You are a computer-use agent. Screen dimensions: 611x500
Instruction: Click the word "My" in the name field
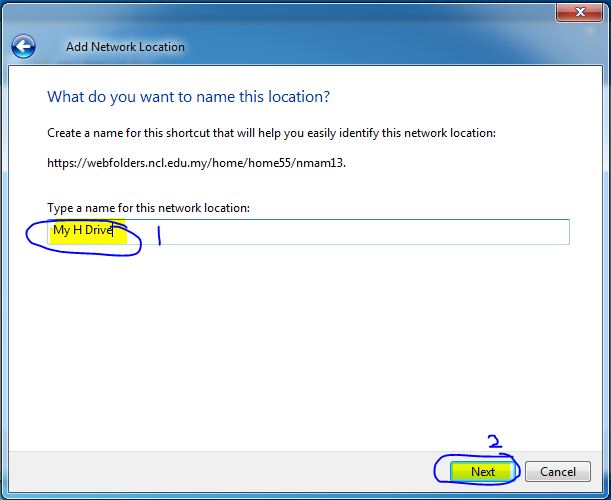(x=61, y=231)
